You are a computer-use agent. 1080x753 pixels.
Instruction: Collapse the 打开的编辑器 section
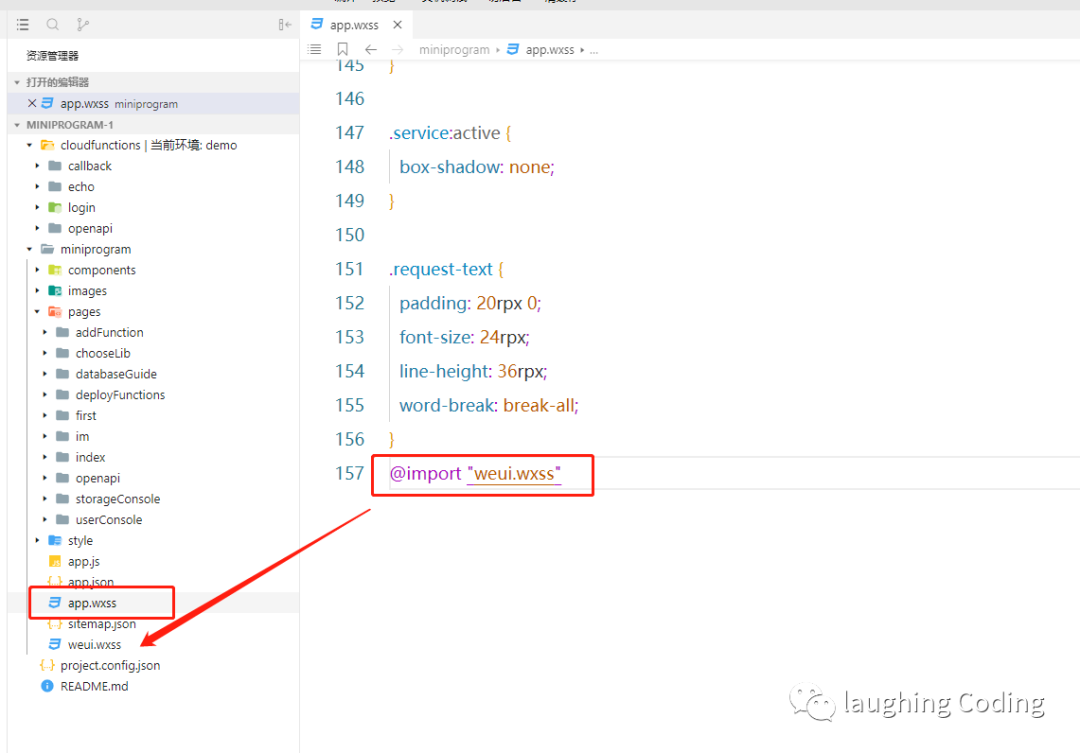(17, 82)
